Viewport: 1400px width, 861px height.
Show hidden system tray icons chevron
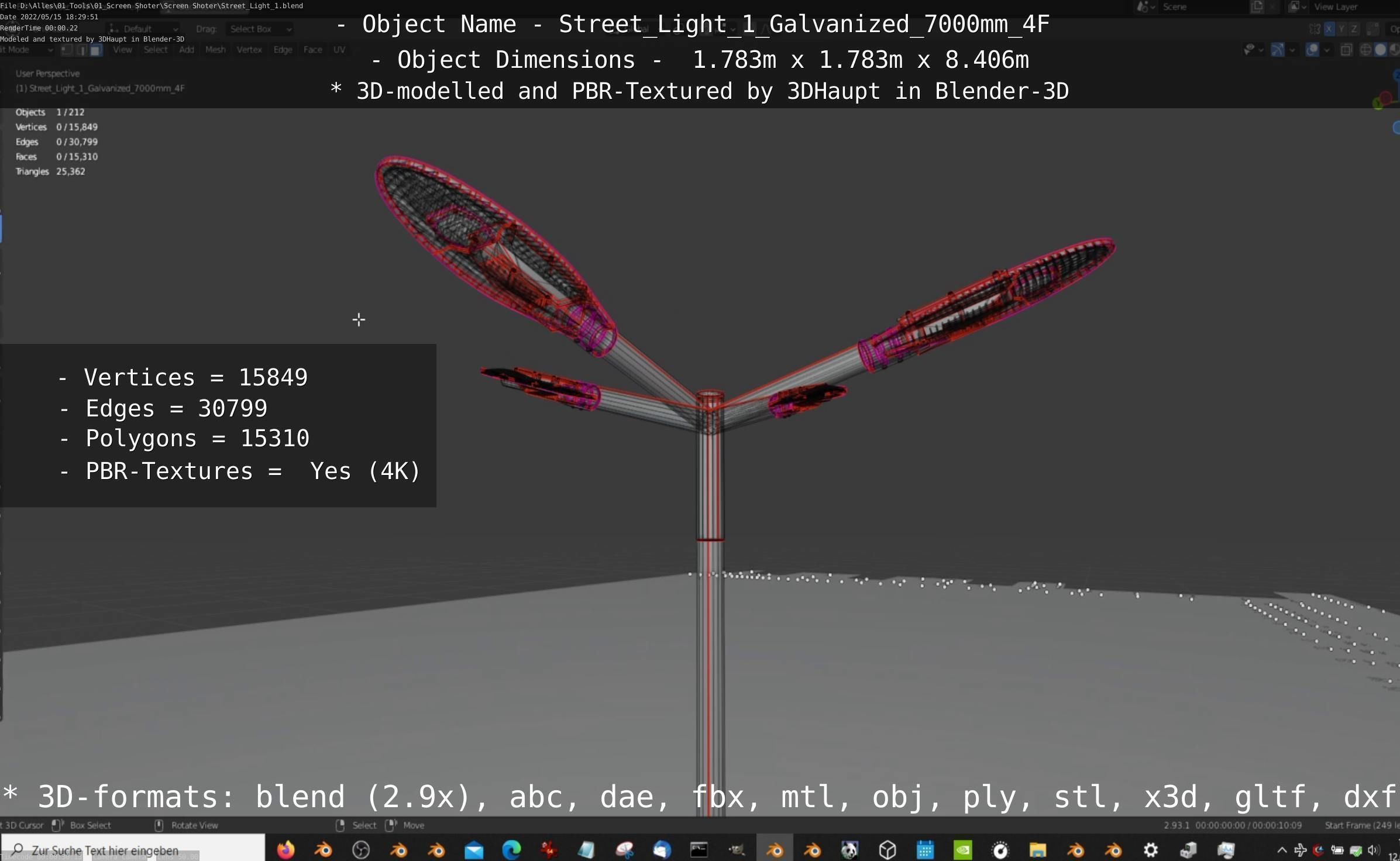(1281, 850)
